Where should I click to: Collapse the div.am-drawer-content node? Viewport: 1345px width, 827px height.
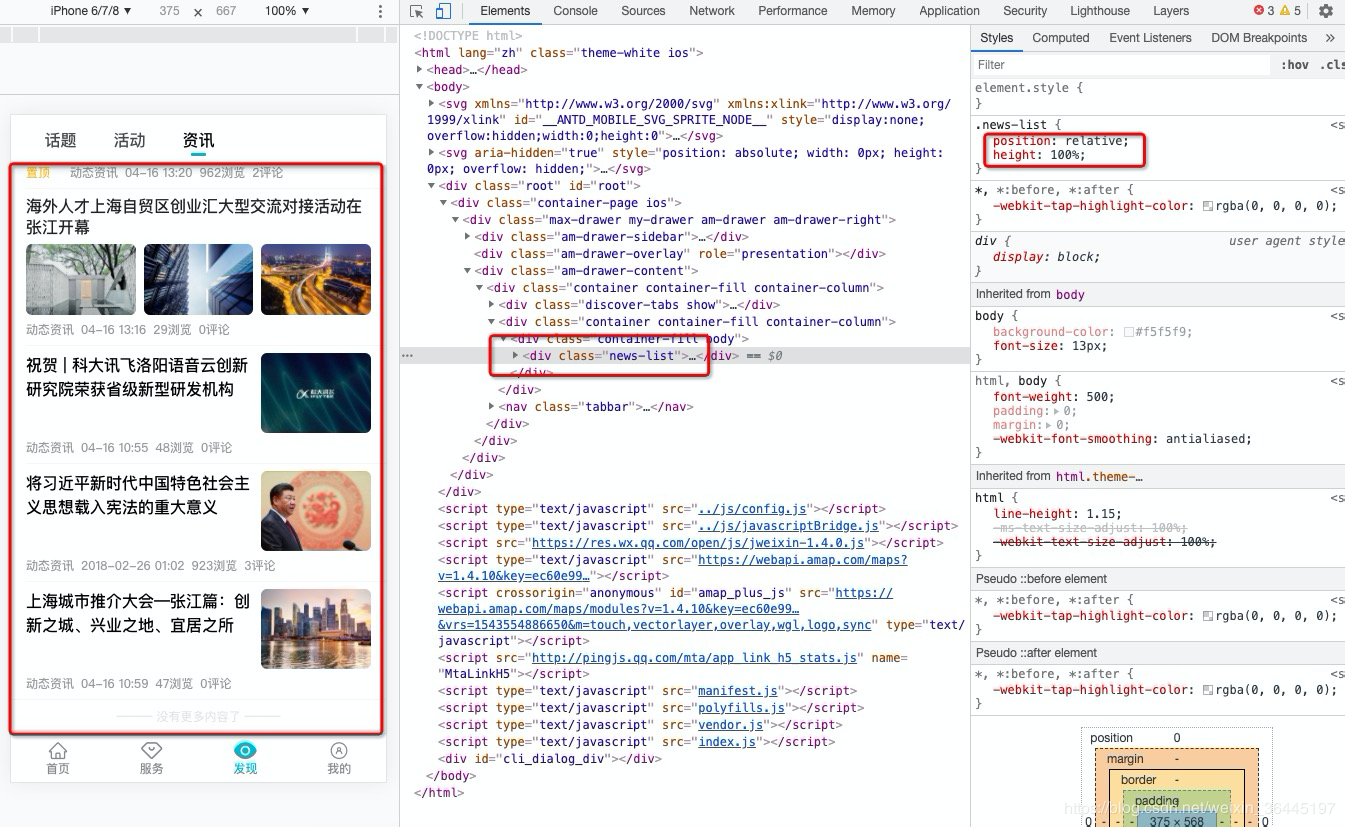468,271
